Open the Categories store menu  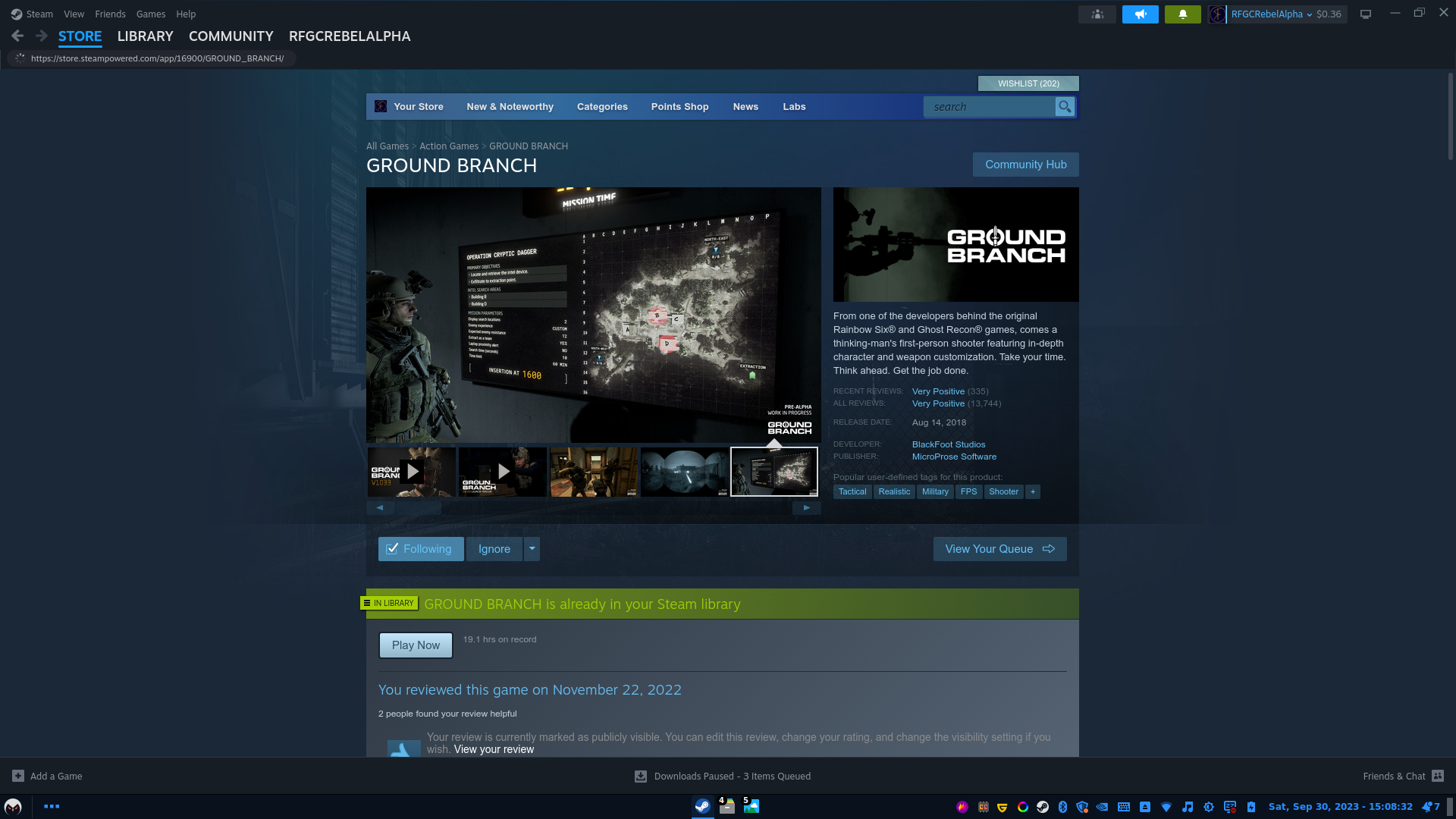pos(602,107)
